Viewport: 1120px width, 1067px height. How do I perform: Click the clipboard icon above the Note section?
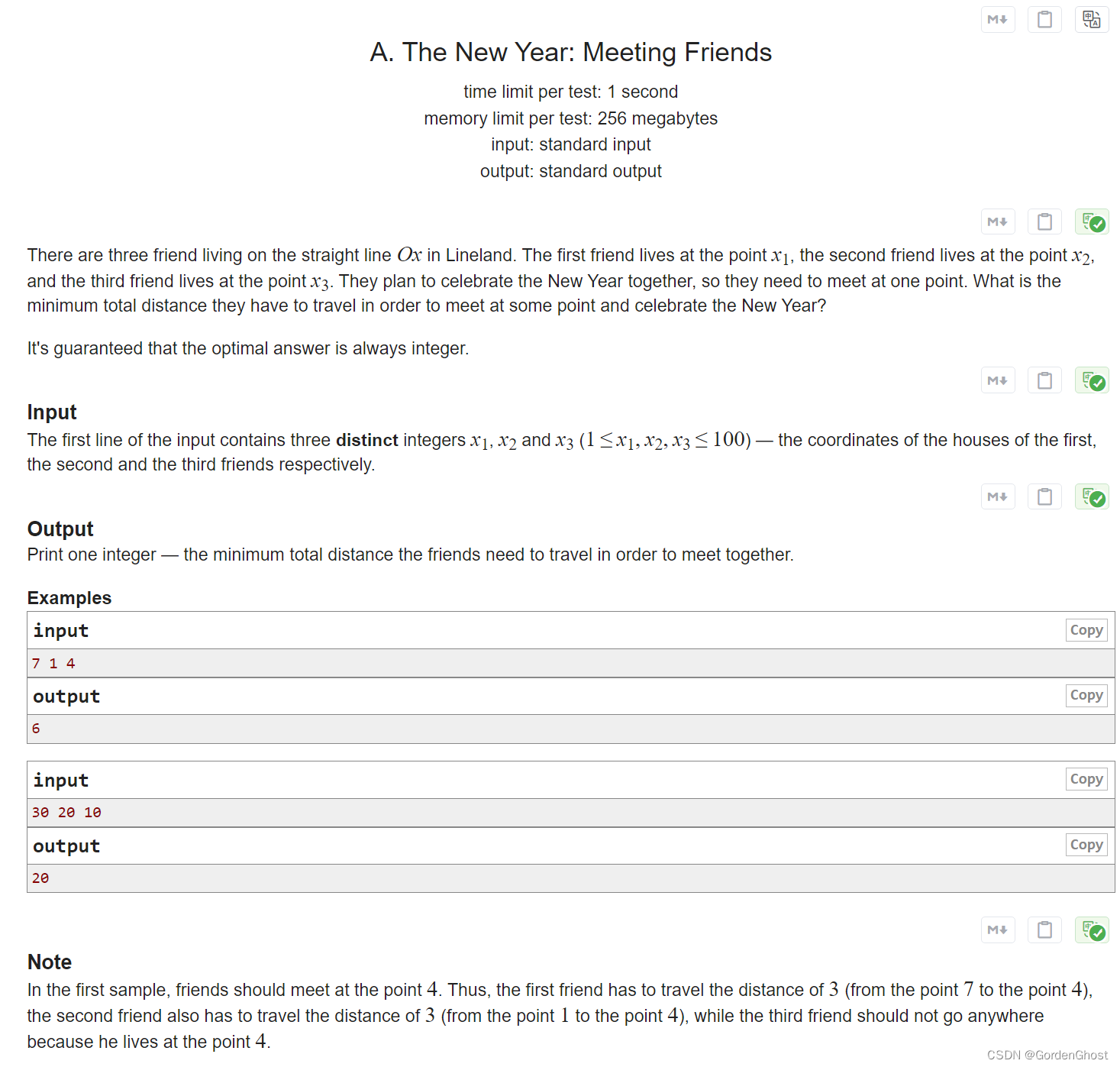pyautogui.click(x=1044, y=930)
